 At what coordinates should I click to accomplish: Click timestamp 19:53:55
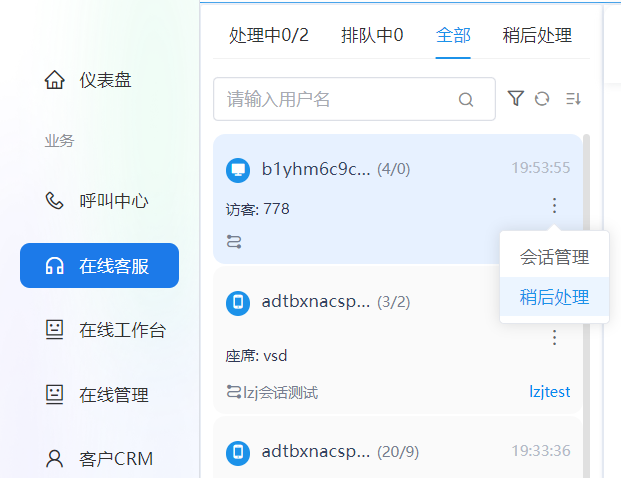pos(541,168)
